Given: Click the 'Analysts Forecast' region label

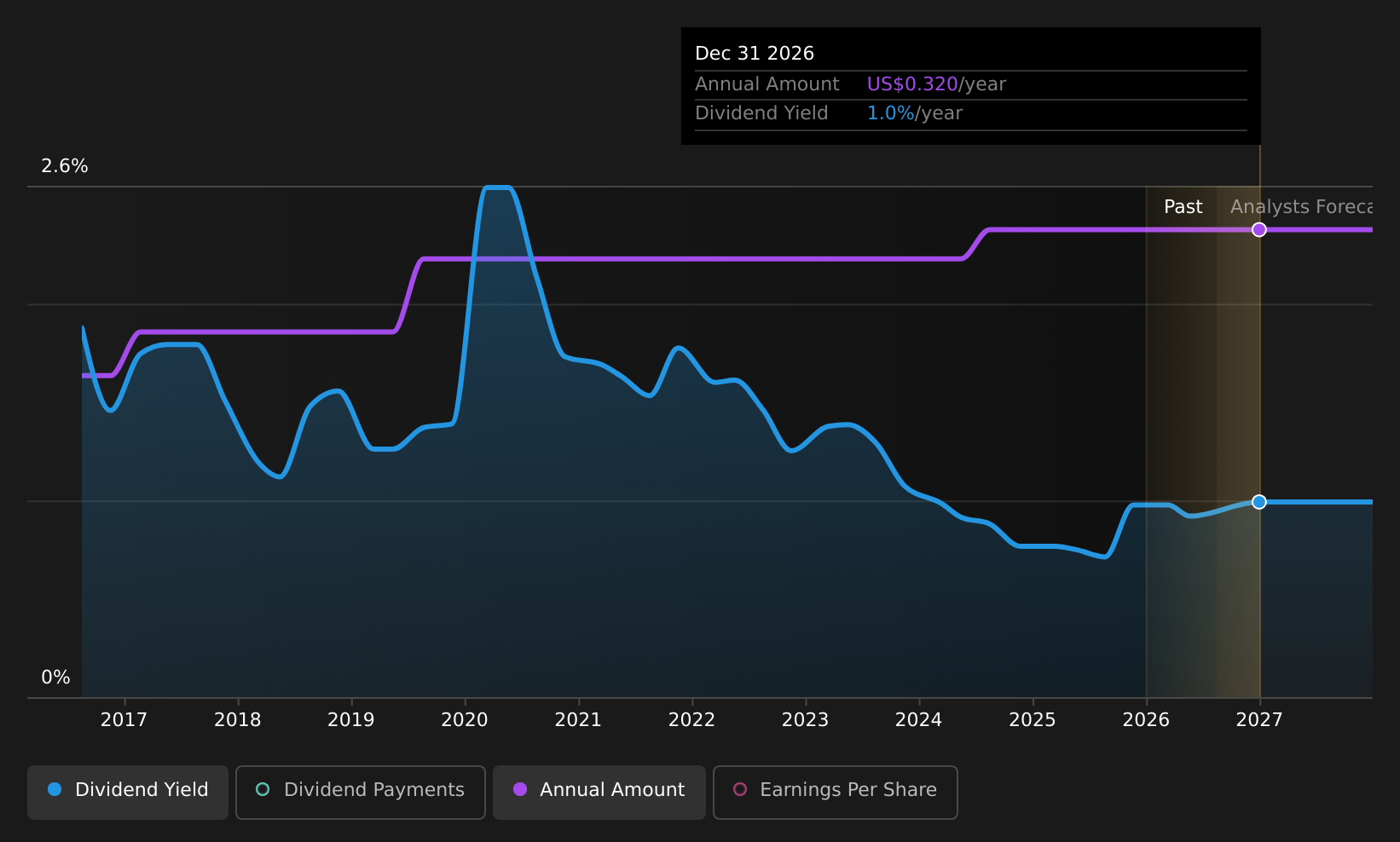Looking at the screenshot, I should (x=1301, y=207).
